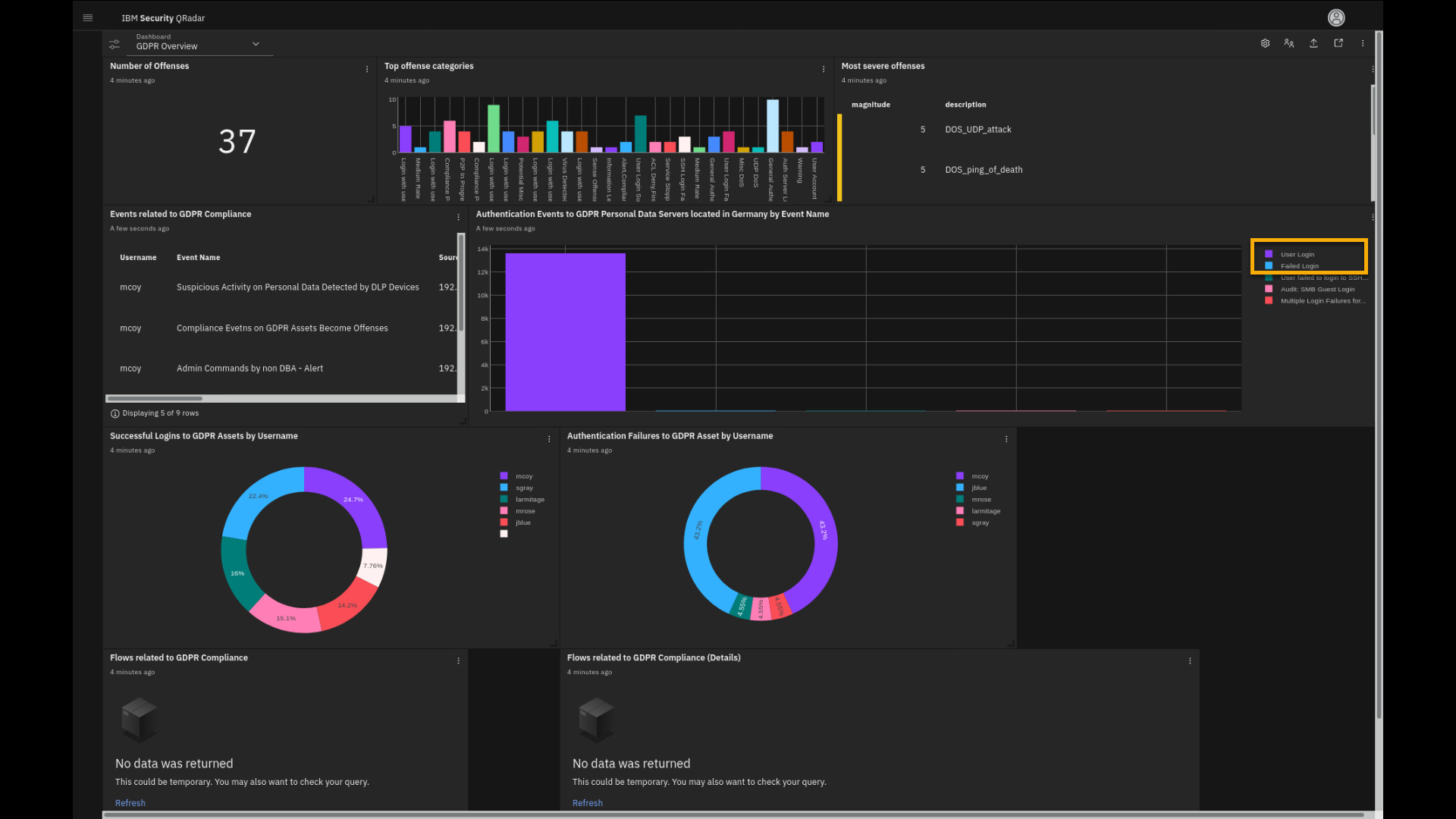Open Number of Offenses widget options menu
Image resolution: width=1456 pixels, height=819 pixels.
pos(367,69)
